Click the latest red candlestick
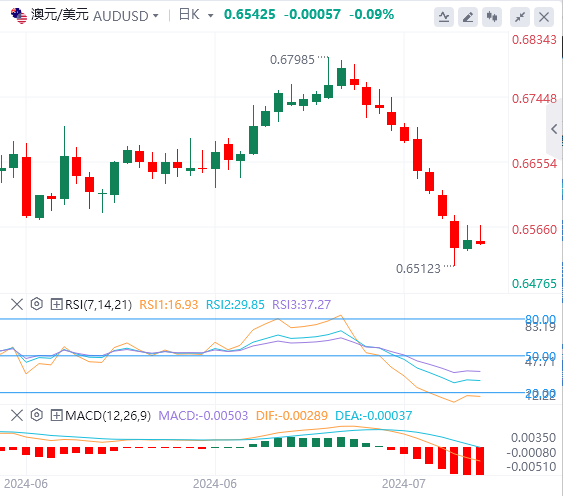Image resolution: width=563 pixels, height=496 pixels. click(x=480, y=242)
